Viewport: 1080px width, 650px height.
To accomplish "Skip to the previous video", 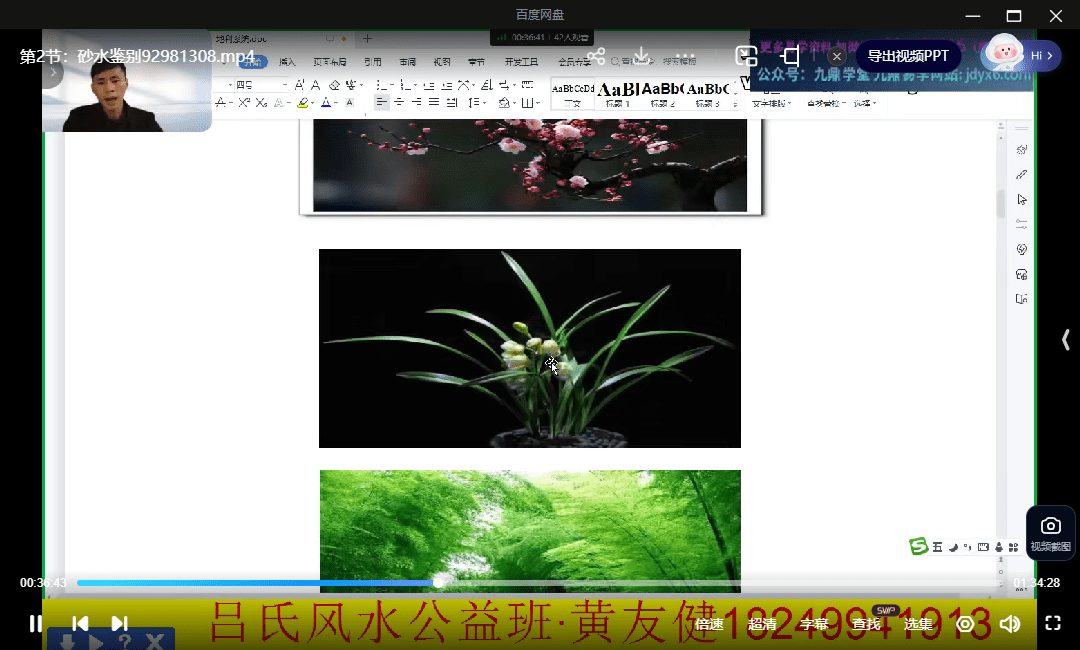I will click(80, 624).
